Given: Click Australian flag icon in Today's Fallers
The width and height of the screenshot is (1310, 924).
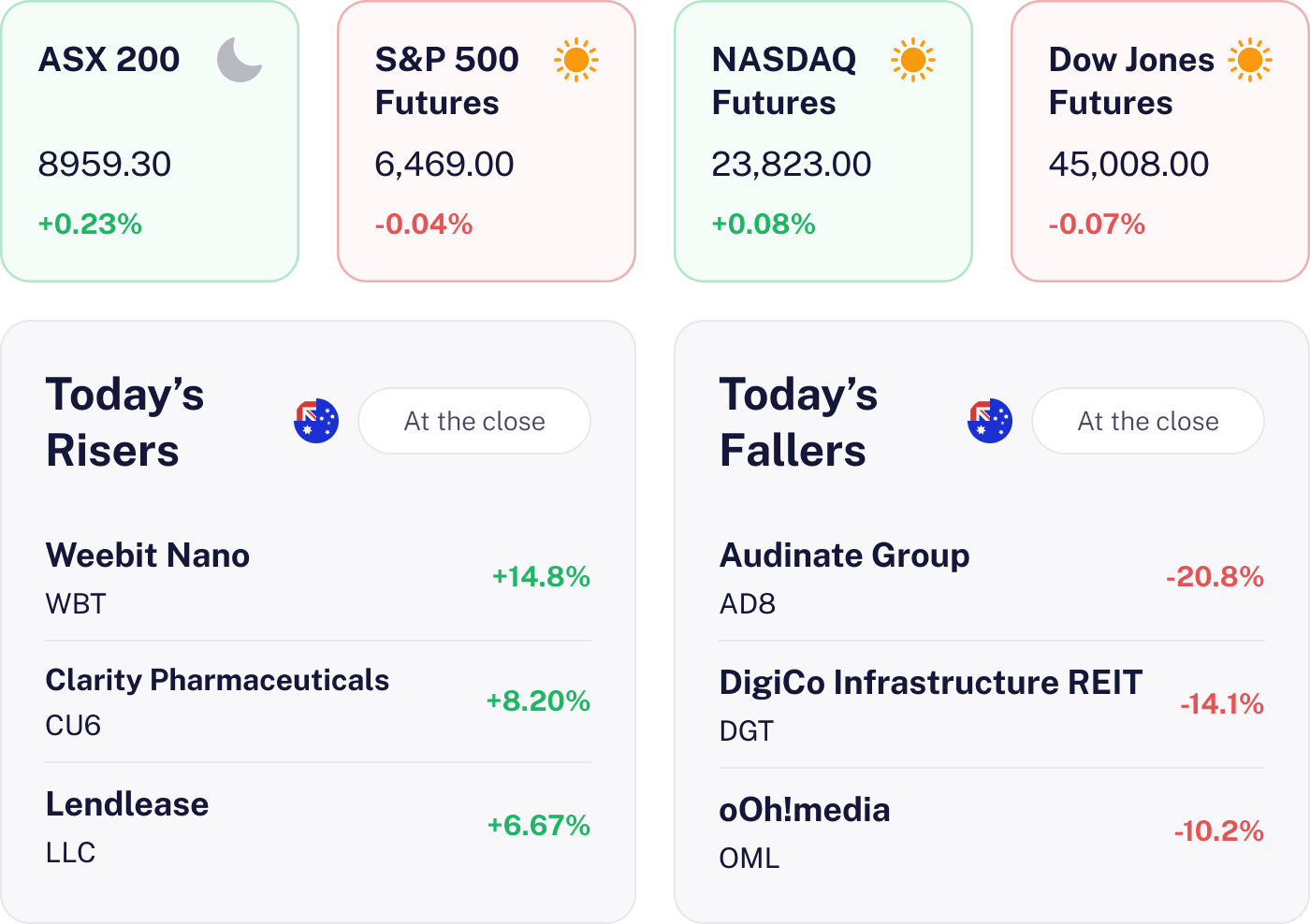Looking at the screenshot, I should pyautogui.click(x=990, y=421).
